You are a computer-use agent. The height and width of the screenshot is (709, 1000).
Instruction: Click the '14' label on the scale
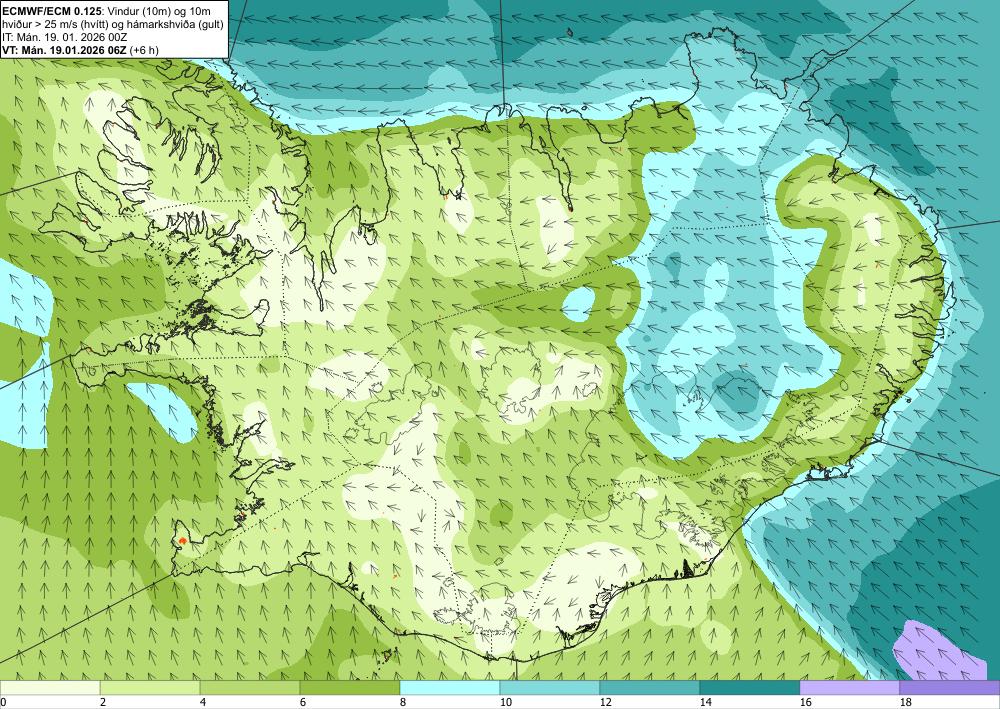point(706,703)
